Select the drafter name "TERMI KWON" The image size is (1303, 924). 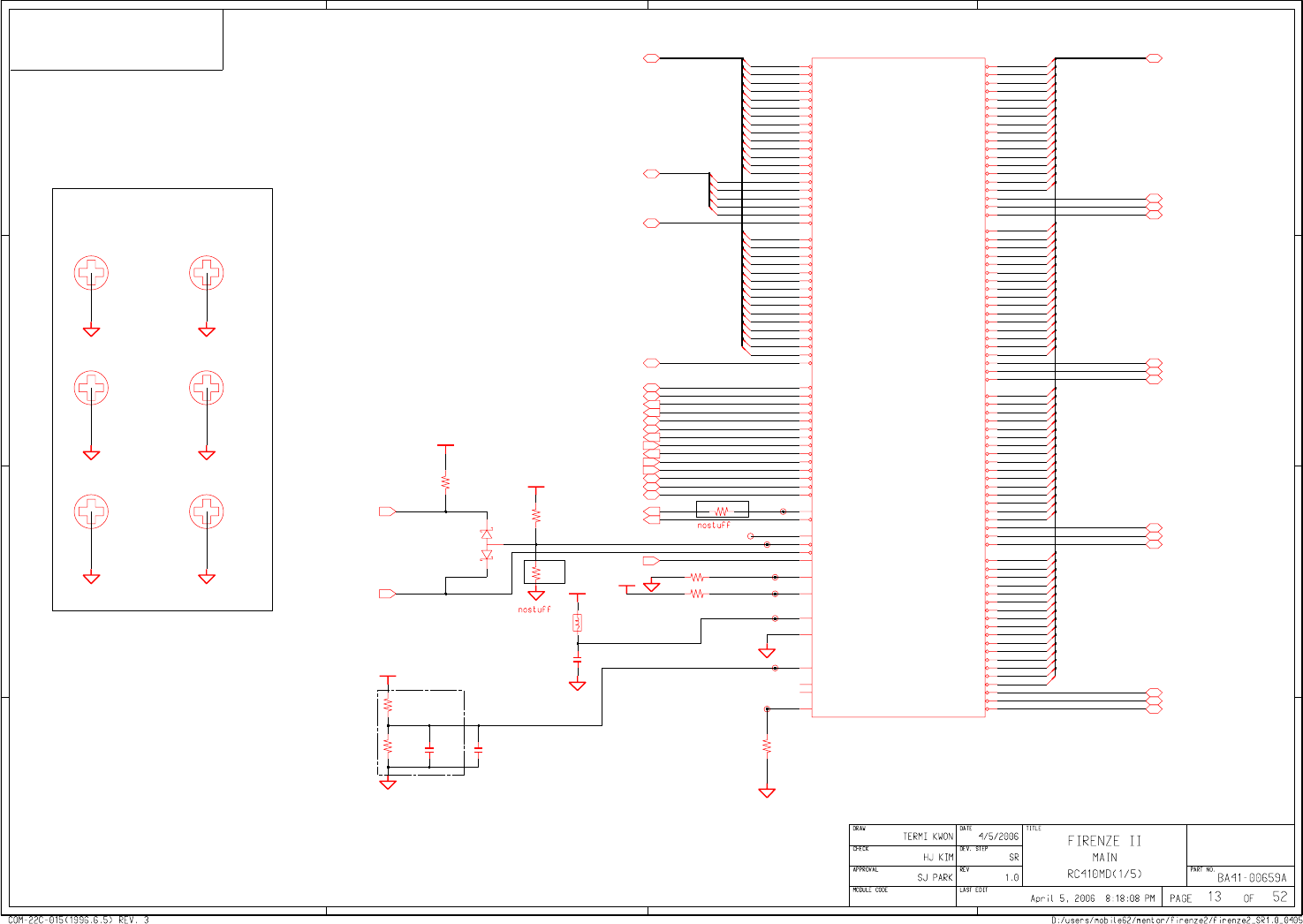[x=928, y=837]
